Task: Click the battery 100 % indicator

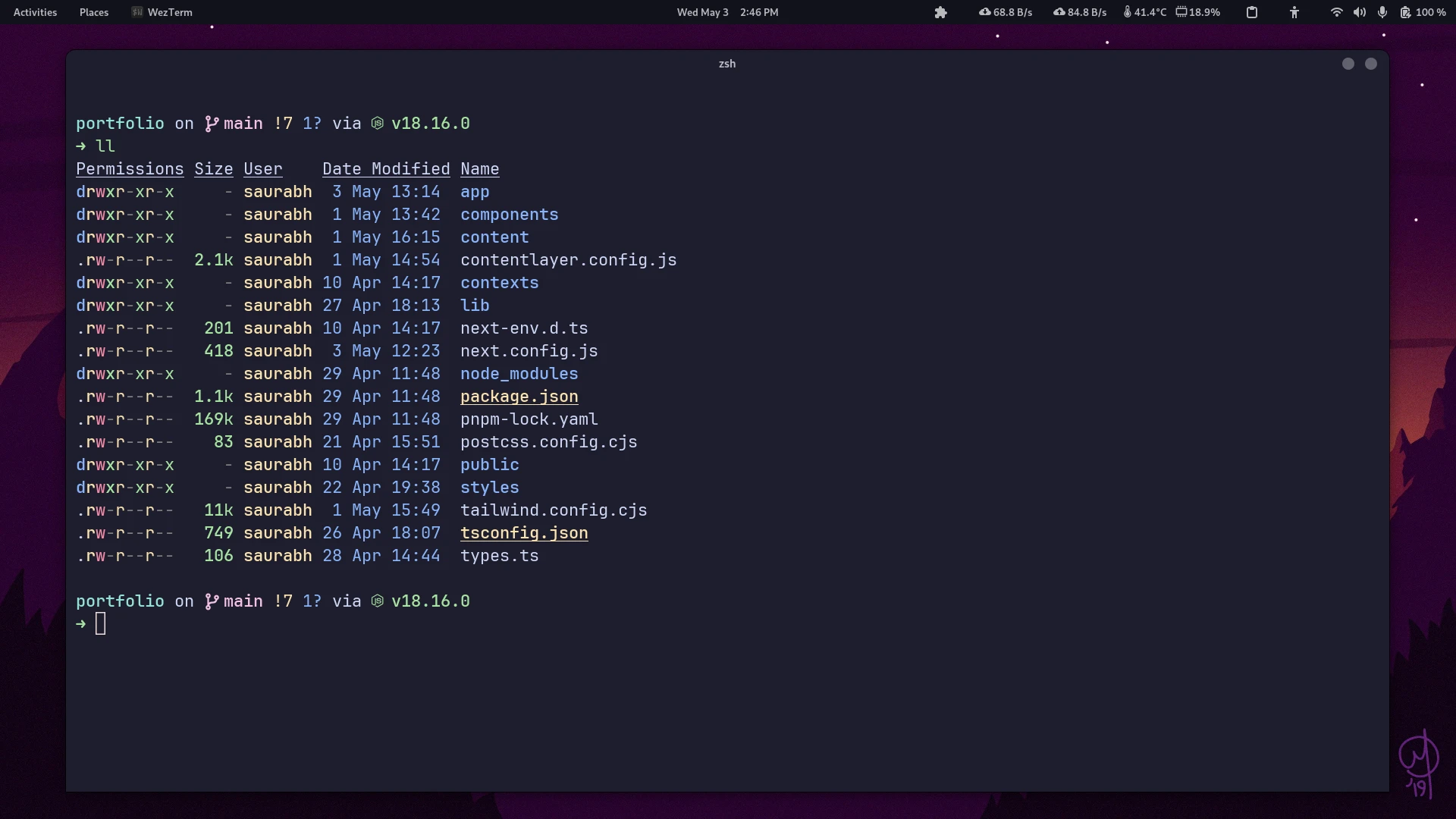Action: (x=1423, y=12)
